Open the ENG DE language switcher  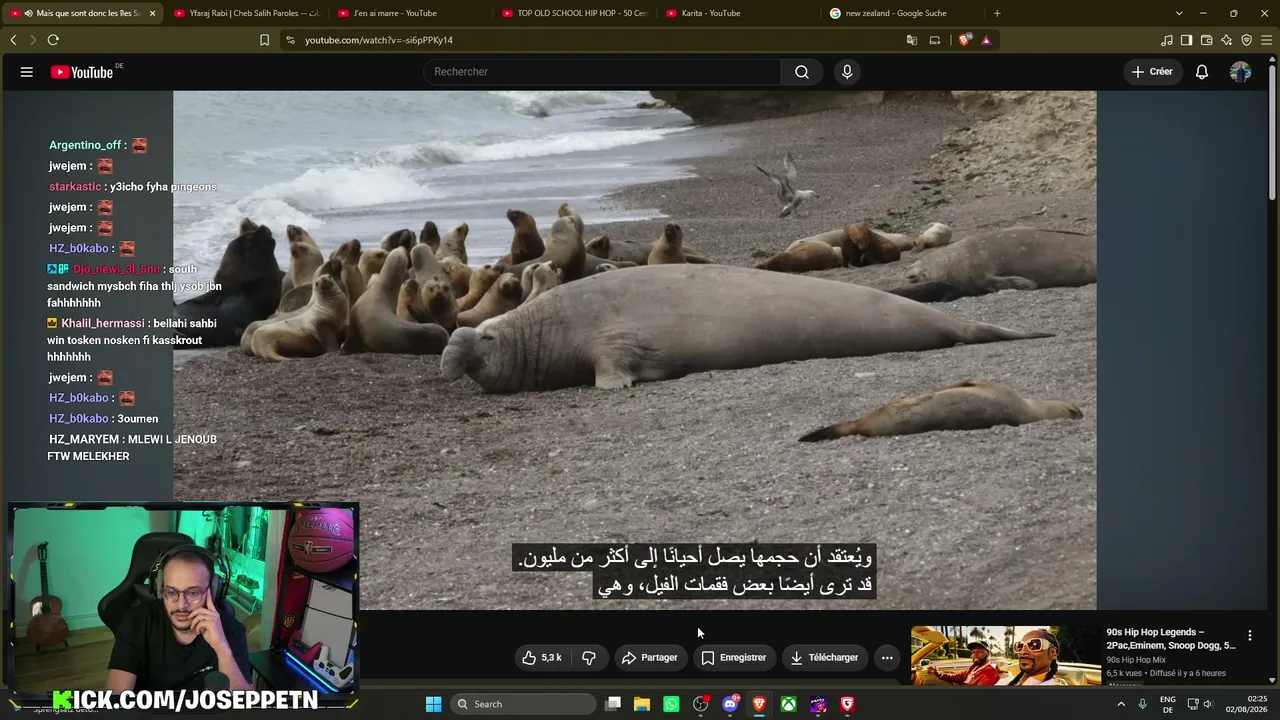click(x=1167, y=704)
